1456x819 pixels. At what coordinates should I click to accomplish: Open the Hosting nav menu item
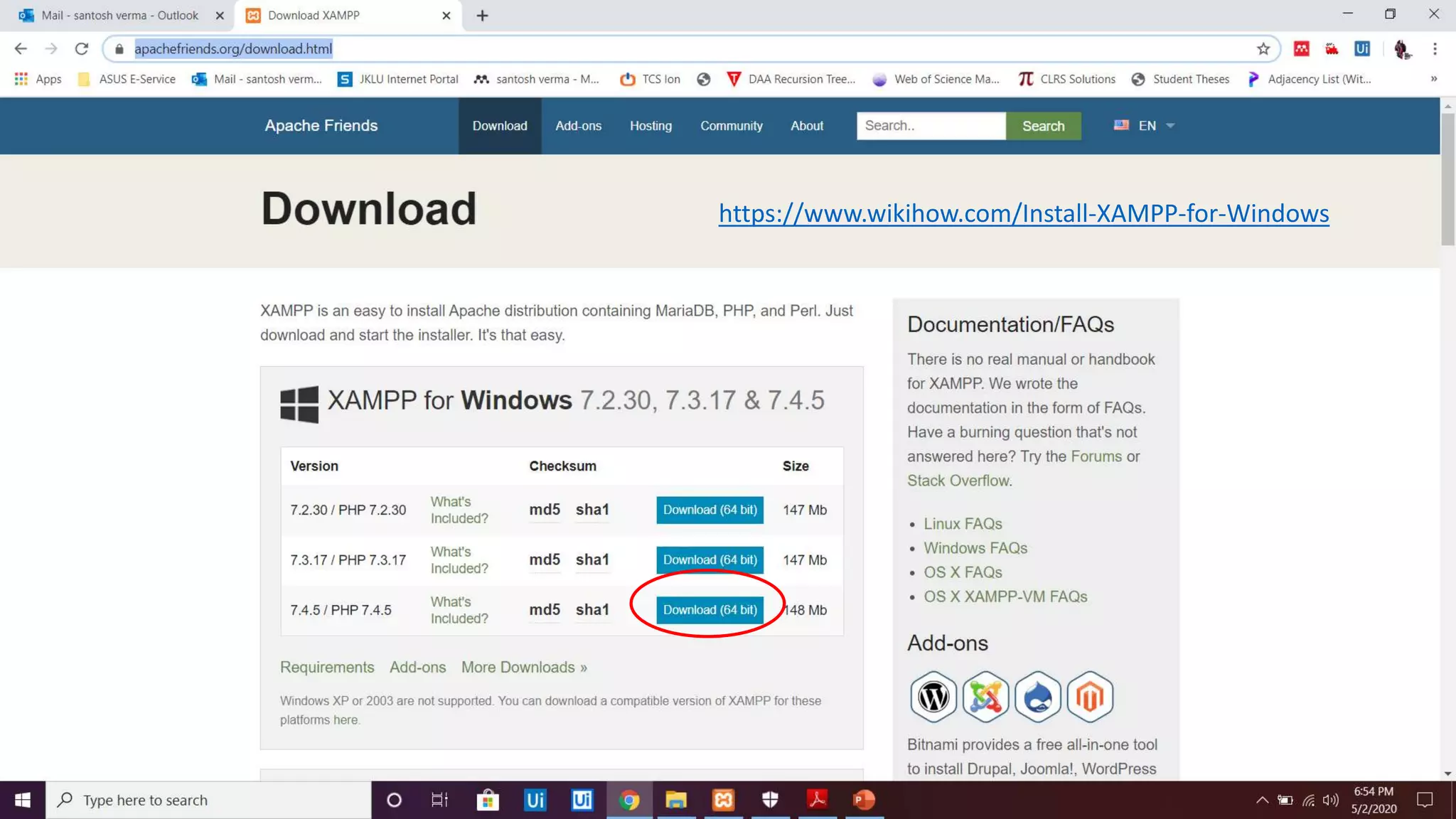click(x=651, y=126)
